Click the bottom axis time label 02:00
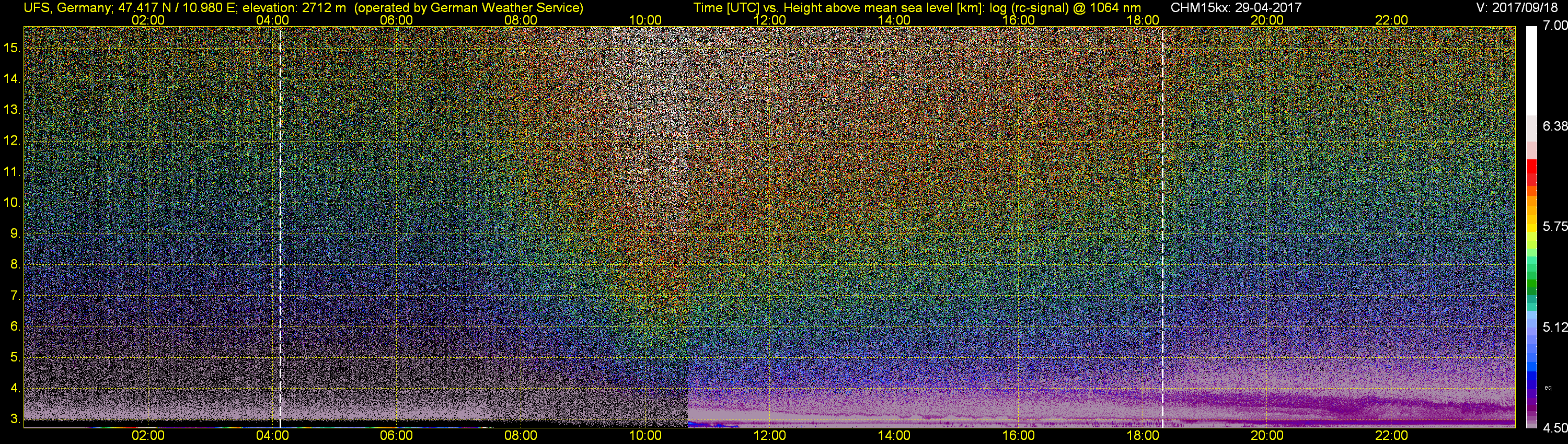The image size is (1568, 444). pyautogui.click(x=148, y=436)
